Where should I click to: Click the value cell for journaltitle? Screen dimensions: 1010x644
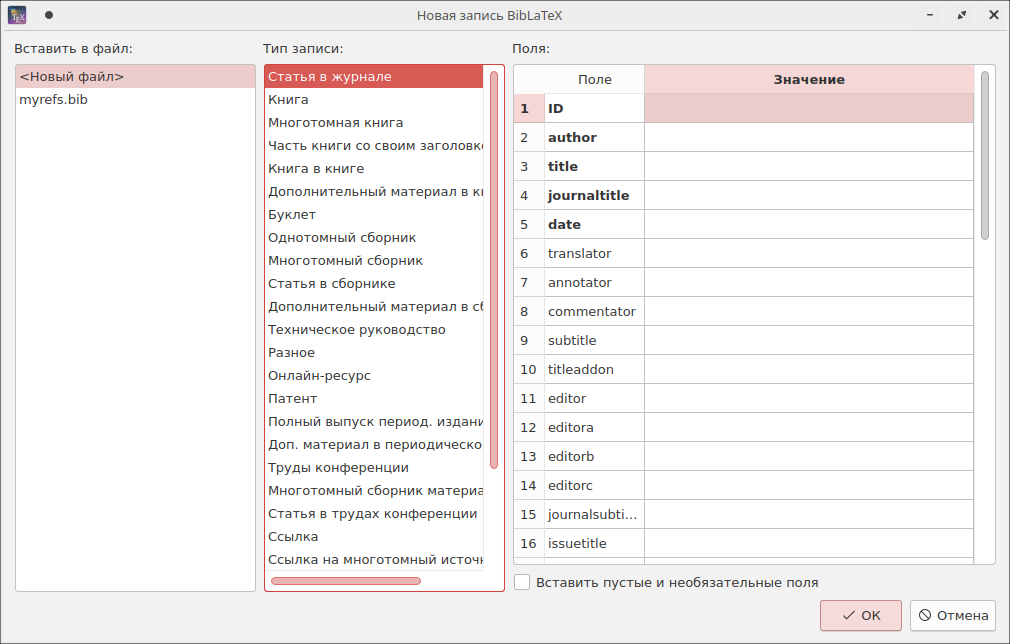coord(809,195)
